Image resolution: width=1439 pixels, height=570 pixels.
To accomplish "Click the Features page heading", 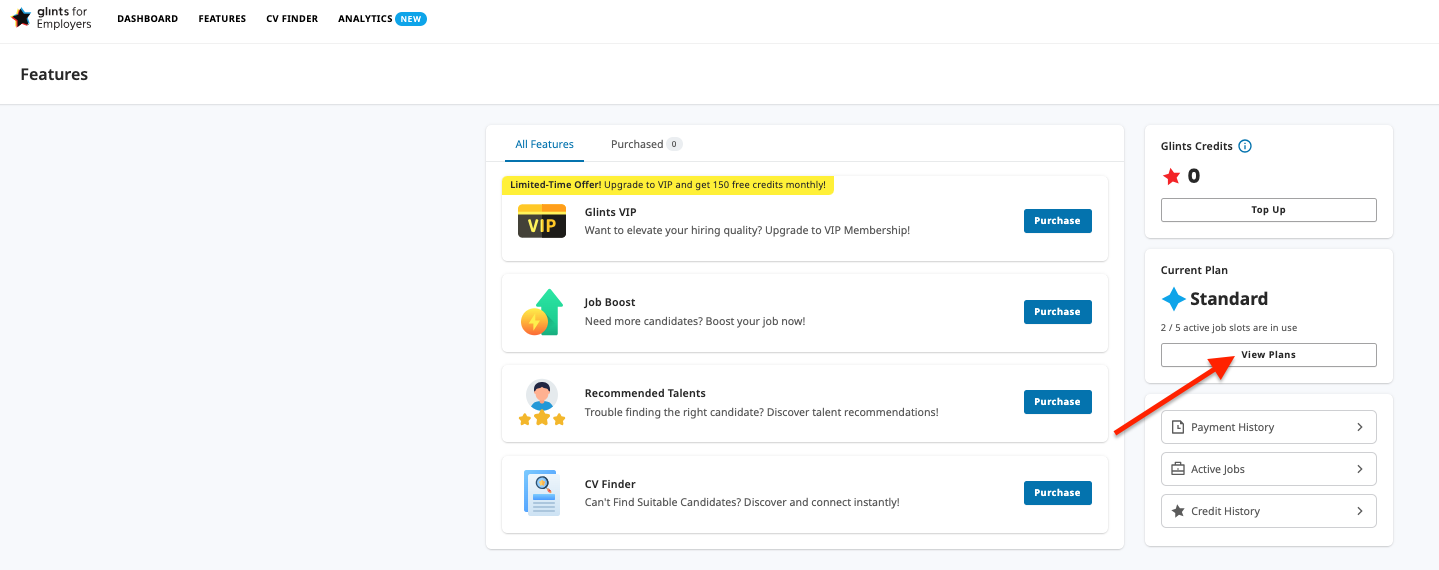I will click(x=54, y=74).
